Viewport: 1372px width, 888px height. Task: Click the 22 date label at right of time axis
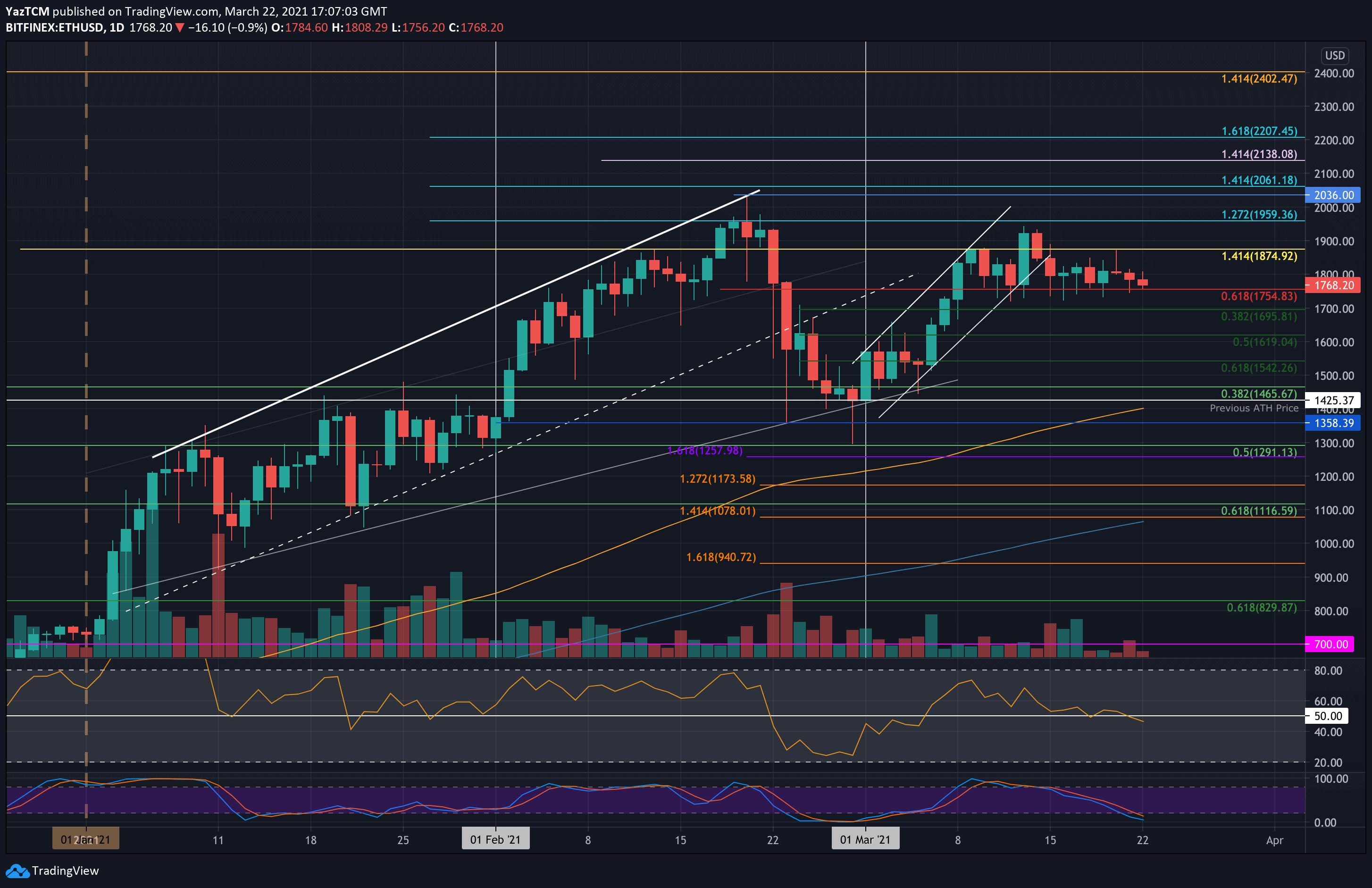(x=1143, y=840)
